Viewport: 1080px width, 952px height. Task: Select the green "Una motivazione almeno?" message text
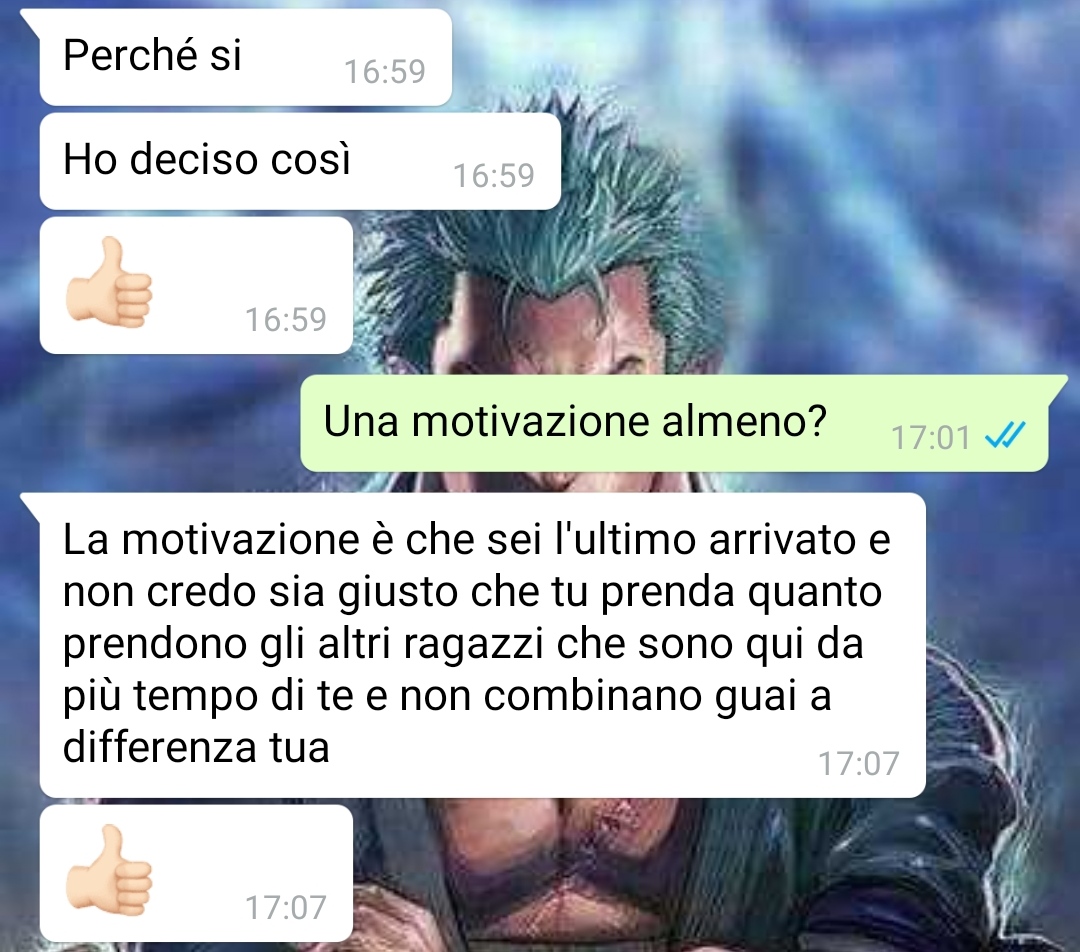[x=574, y=421]
